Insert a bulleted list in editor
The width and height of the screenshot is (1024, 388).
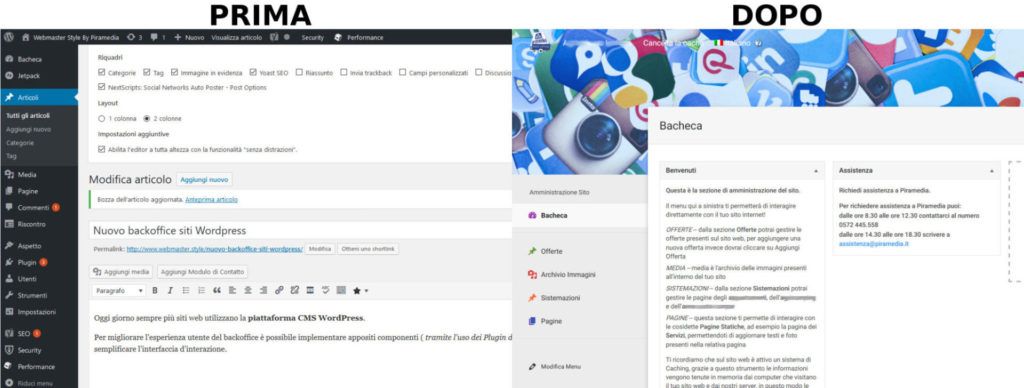point(186,290)
